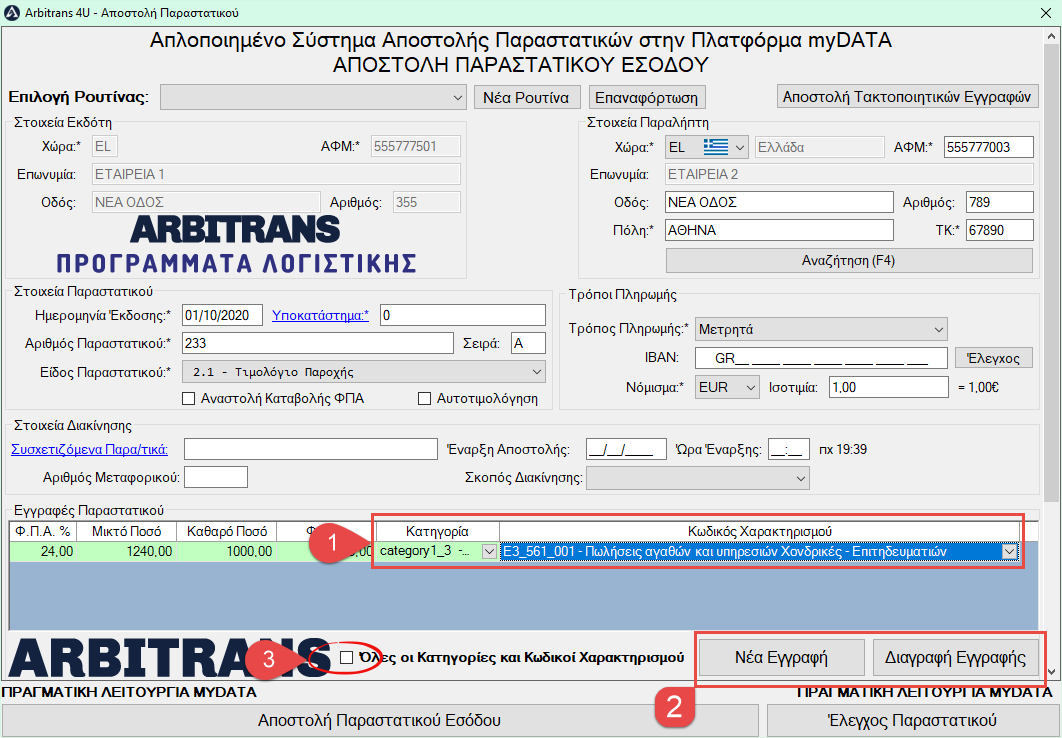1062x738 pixels.
Task: Click the Ώρα Έναρξης time field
Action: click(x=789, y=450)
